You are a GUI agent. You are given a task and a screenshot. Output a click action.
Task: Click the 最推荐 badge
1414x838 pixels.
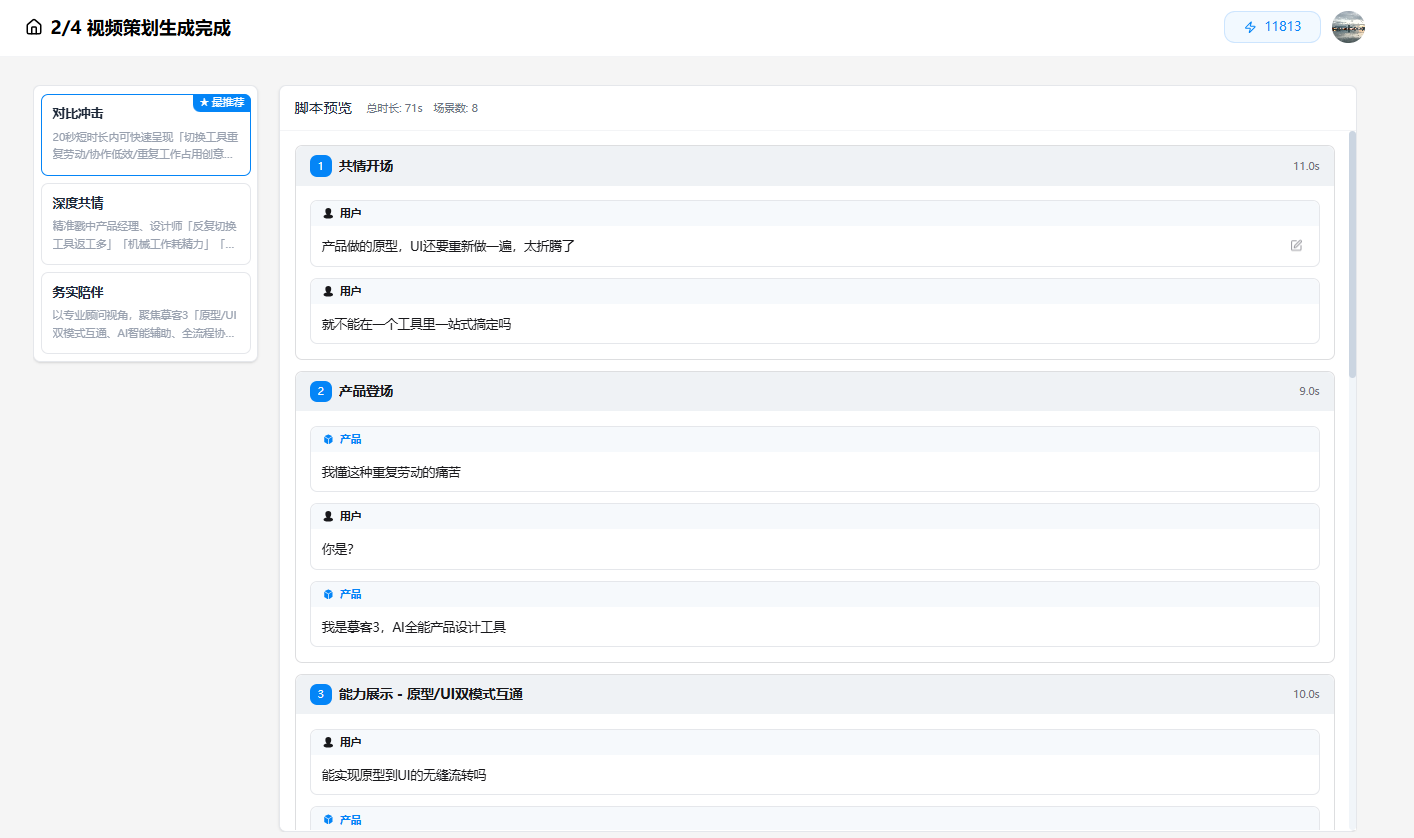[222, 102]
